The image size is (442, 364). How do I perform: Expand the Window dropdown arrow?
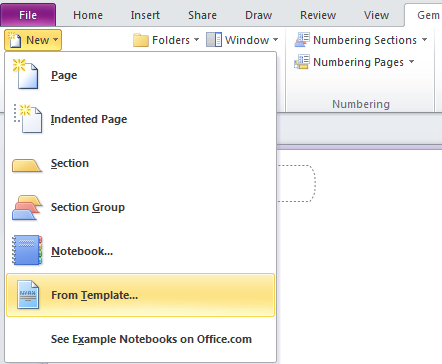click(275, 40)
